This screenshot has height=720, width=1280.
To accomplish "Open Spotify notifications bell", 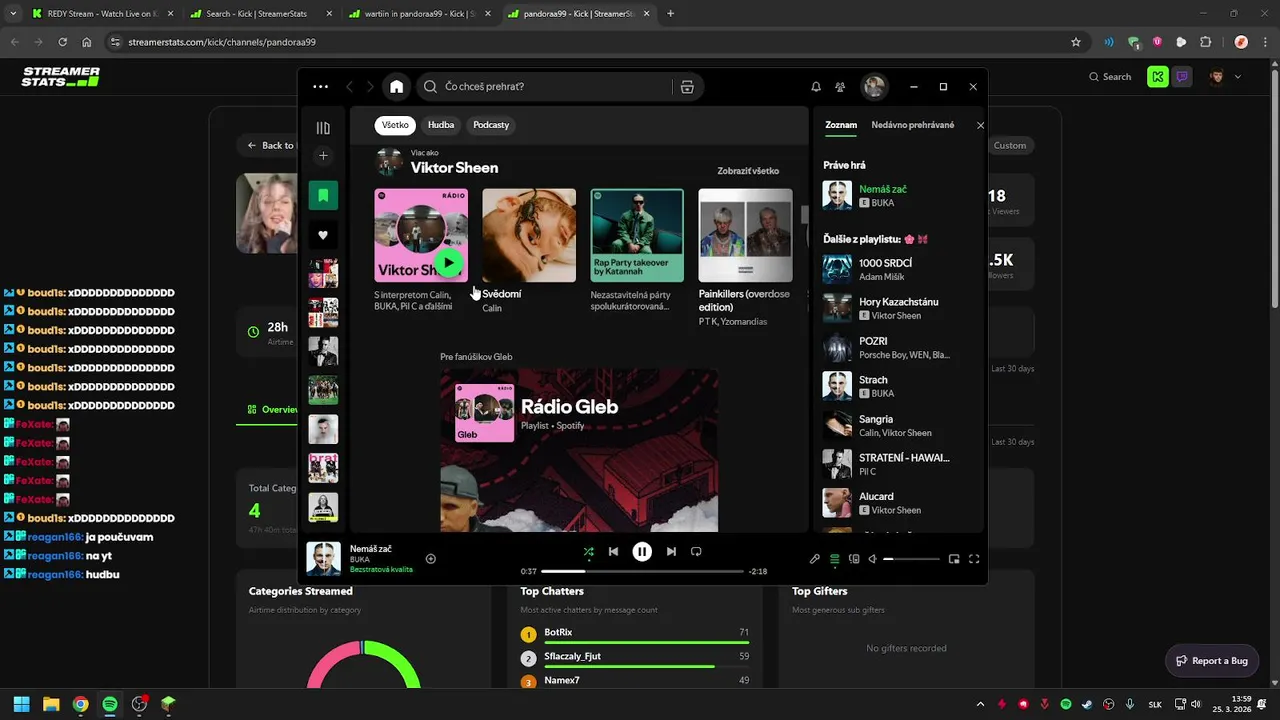I will (x=816, y=87).
